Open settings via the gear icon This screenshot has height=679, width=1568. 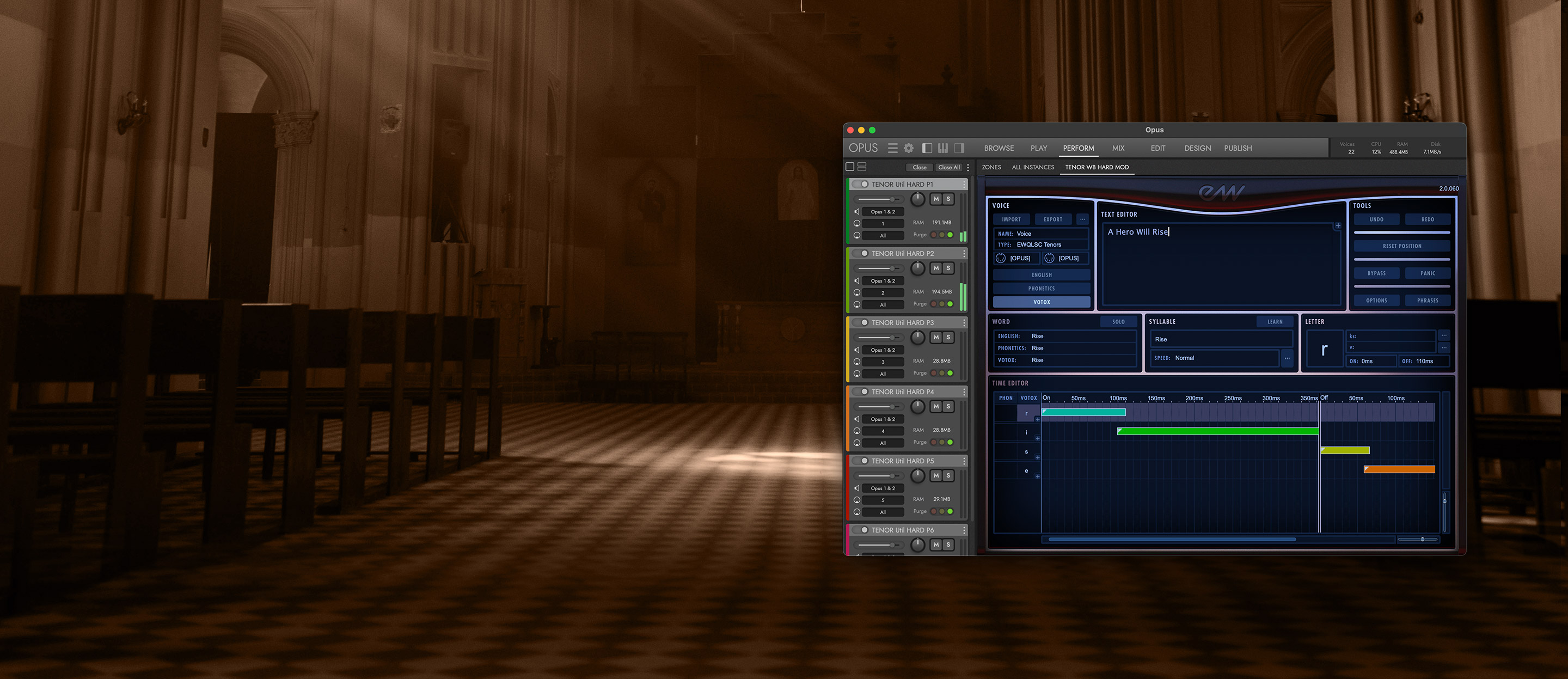(x=909, y=148)
